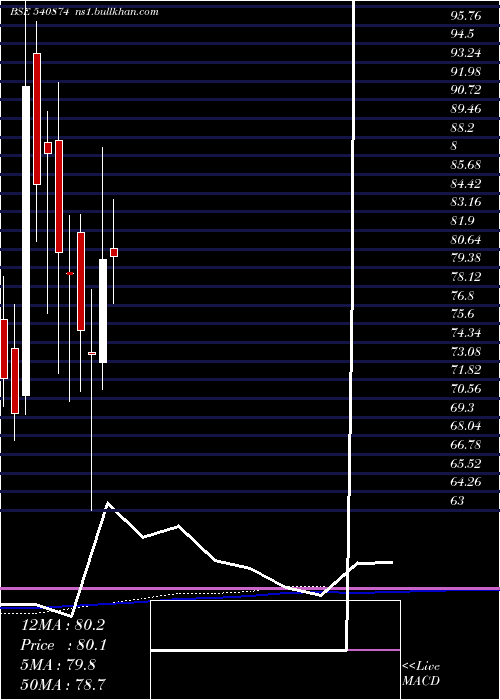Select the 65.52 price axis label
Image resolution: width=500 pixels, height=700 pixels.
466,464
